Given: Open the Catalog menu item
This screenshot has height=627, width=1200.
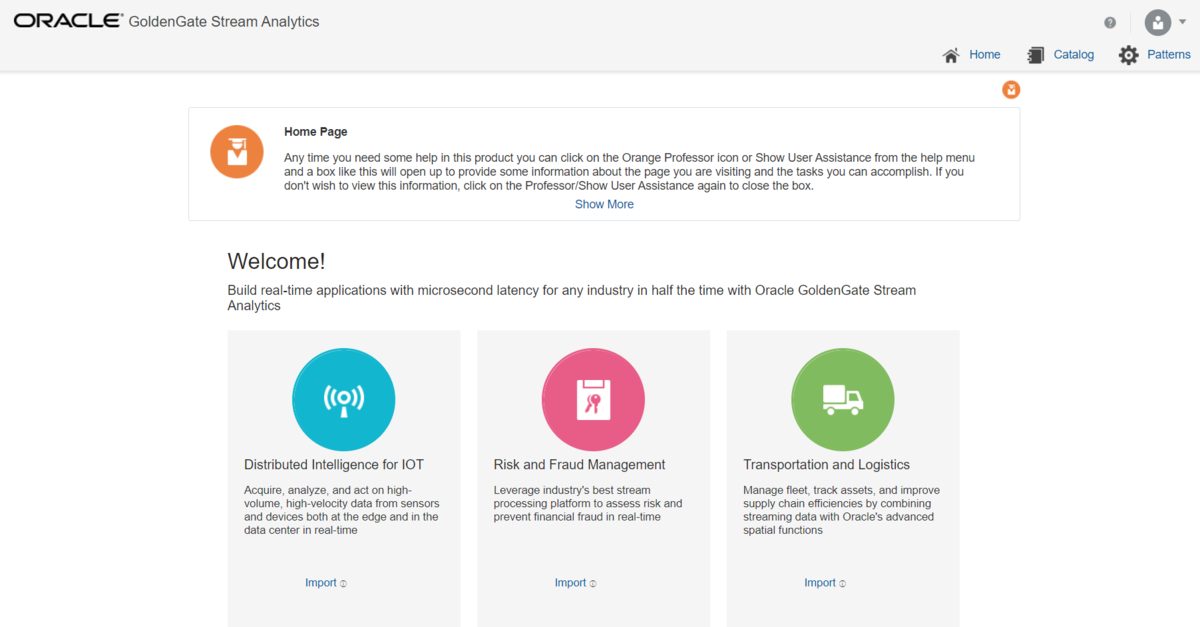Looking at the screenshot, I should (x=1074, y=55).
